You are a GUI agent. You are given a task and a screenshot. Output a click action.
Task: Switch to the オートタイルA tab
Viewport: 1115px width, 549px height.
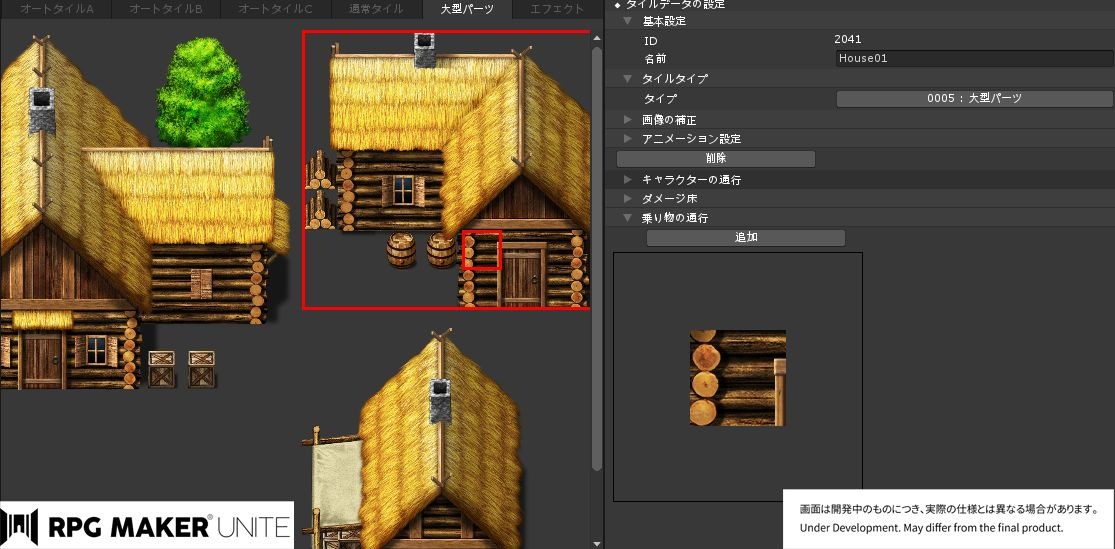(56, 9)
